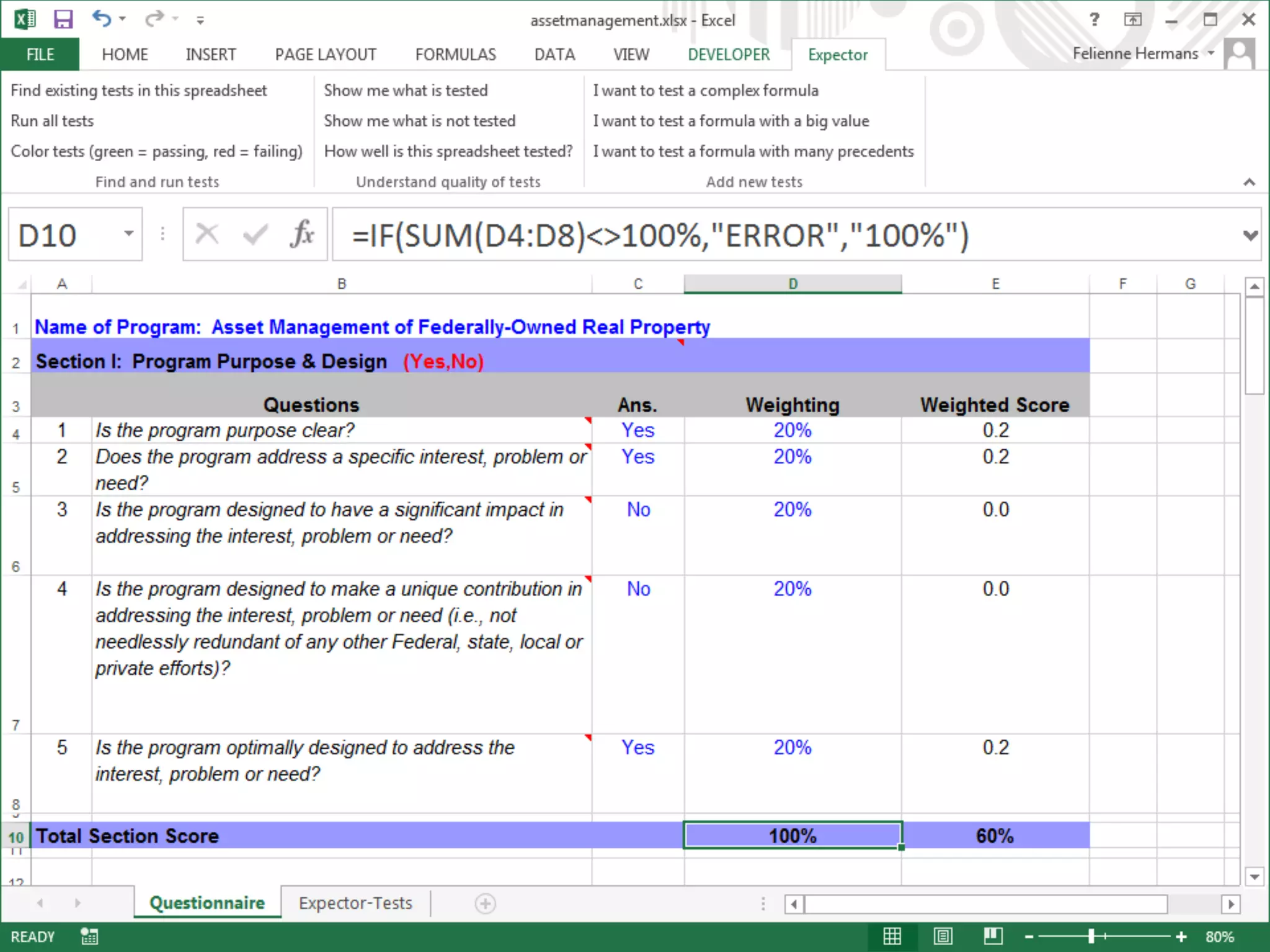1270x952 pixels.
Task: Click the zoom slider handle
Action: (x=1091, y=937)
